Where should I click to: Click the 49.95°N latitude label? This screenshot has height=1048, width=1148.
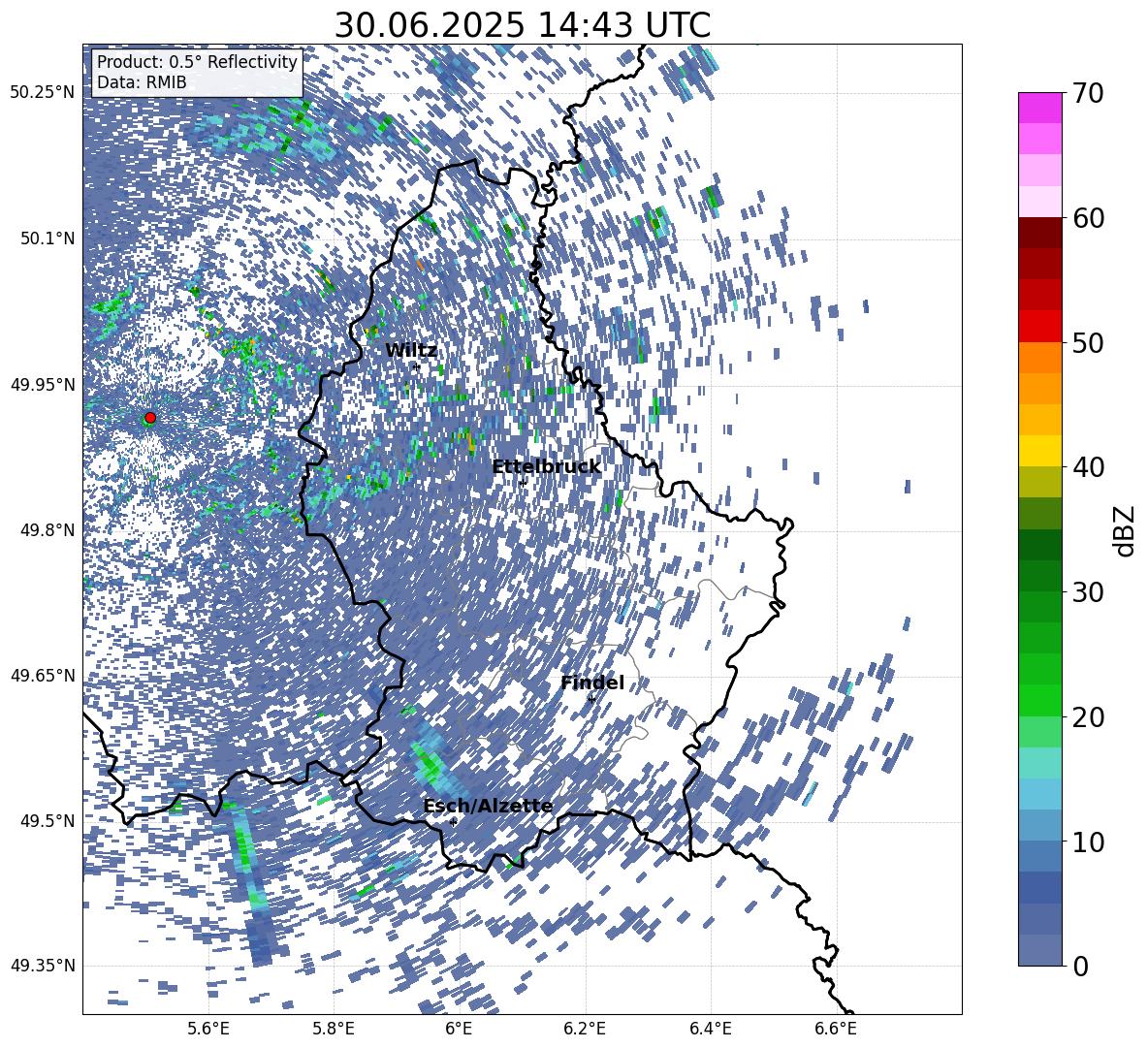pos(43,384)
